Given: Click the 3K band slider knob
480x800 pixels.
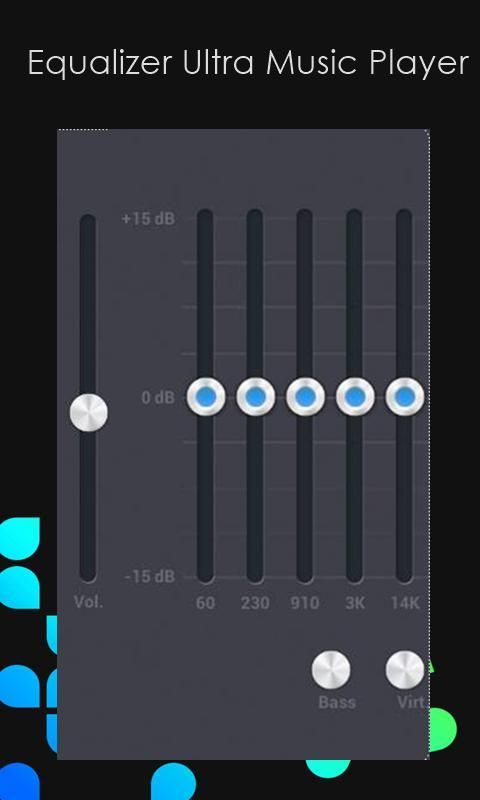Looking at the screenshot, I should pyautogui.click(x=355, y=397).
